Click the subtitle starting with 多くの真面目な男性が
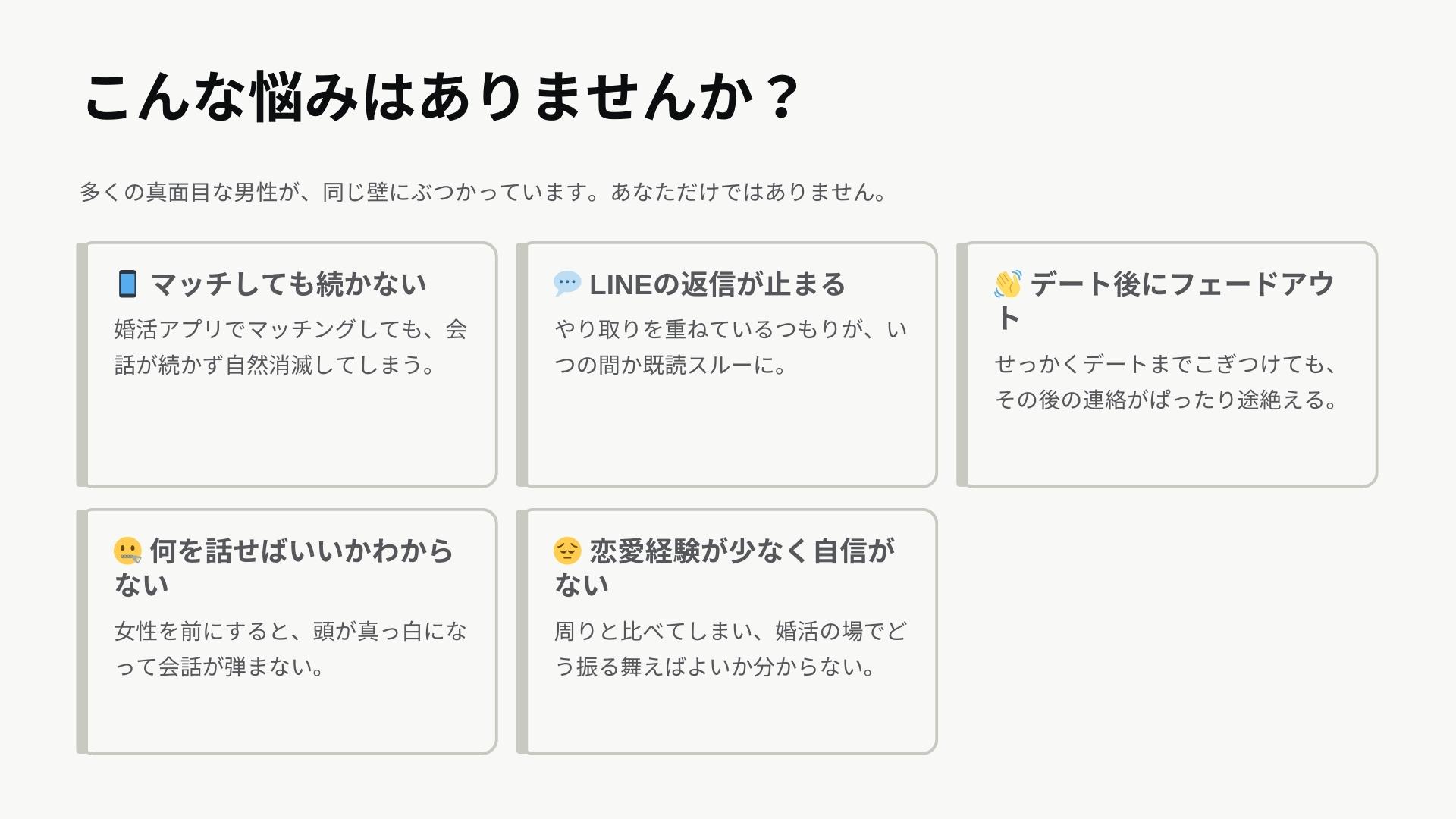Image resolution: width=1456 pixels, height=819 pixels. 483,193
